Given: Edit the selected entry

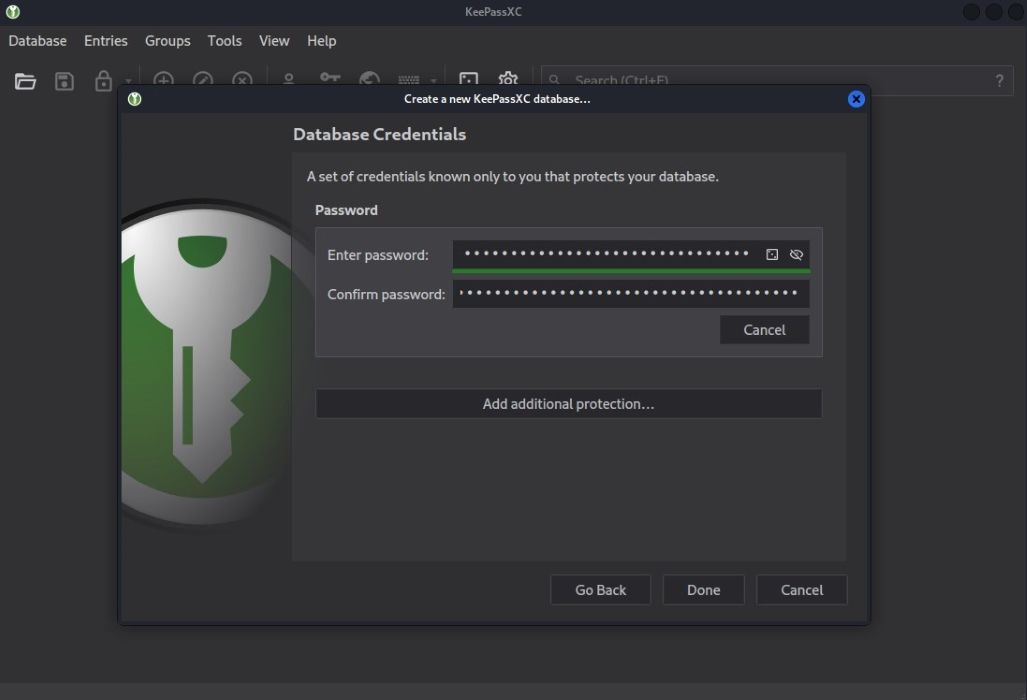Looking at the screenshot, I should (x=202, y=81).
